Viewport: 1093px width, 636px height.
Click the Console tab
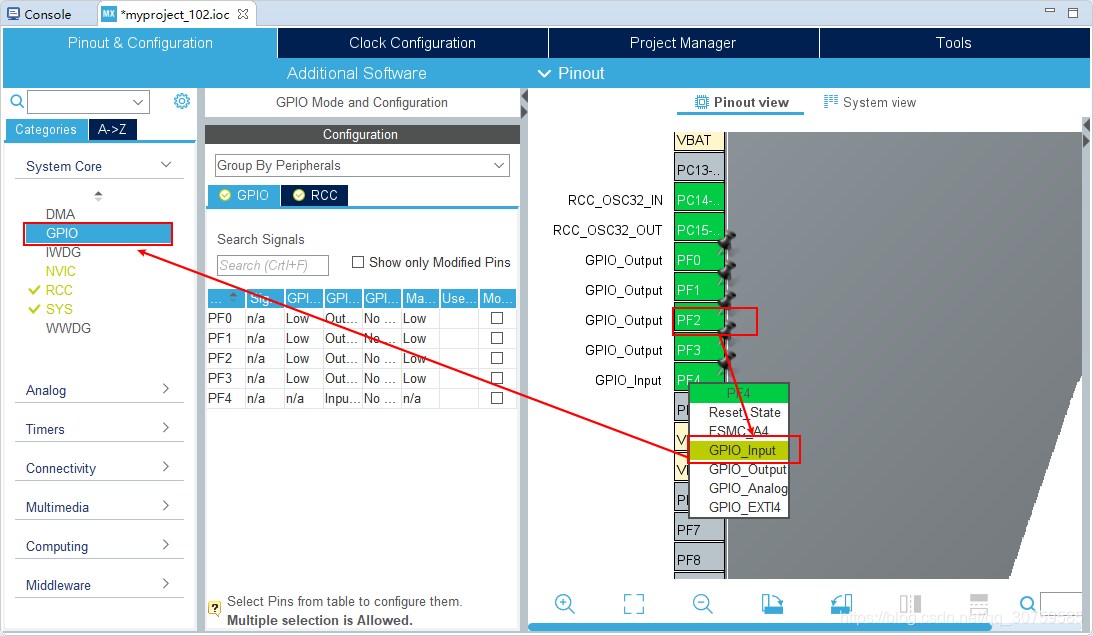pyautogui.click(x=39, y=14)
